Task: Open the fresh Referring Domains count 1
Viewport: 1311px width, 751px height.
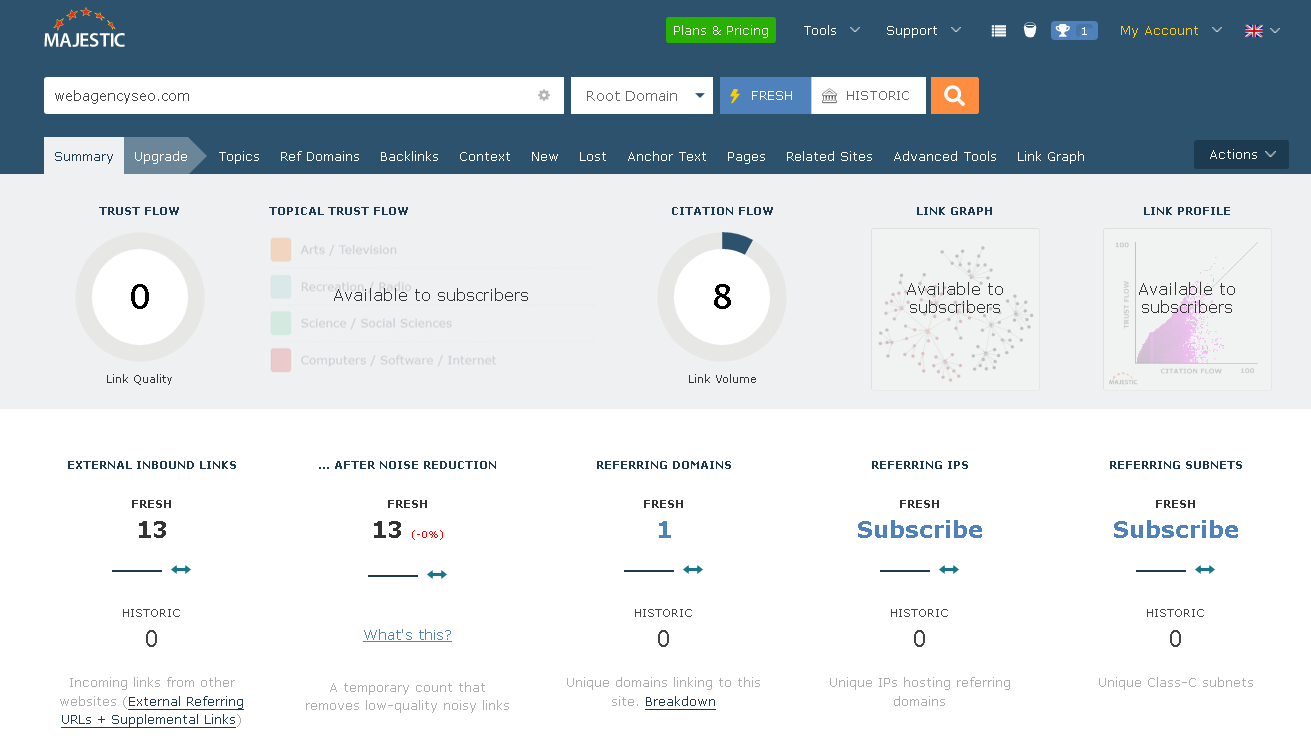Action: (x=664, y=530)
